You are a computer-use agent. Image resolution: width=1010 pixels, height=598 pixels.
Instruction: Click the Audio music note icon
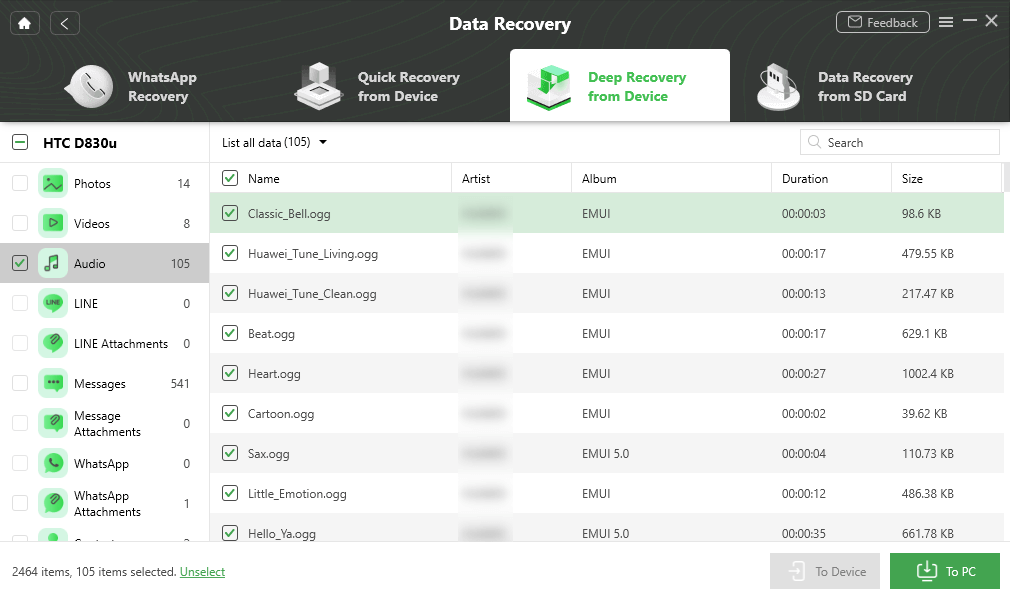(x=53, y=264)
